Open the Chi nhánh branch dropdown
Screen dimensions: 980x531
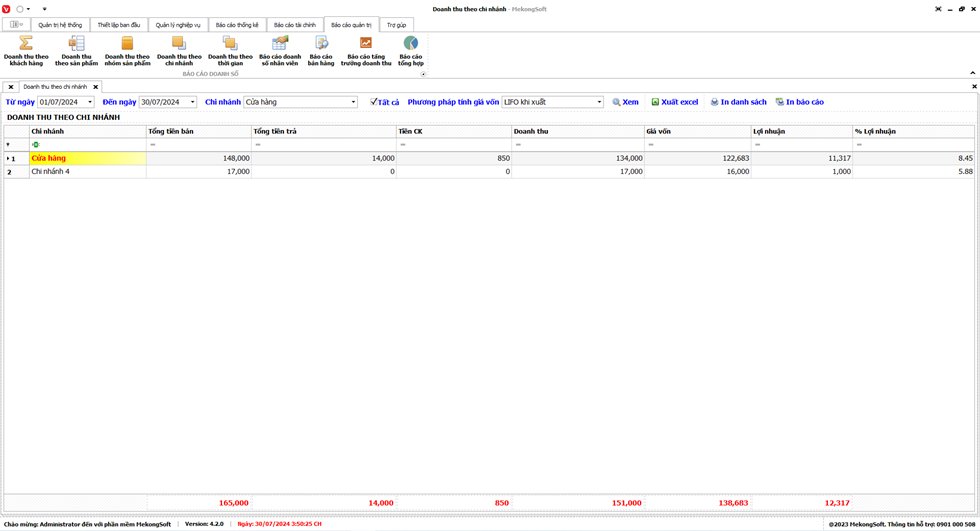(x=353, y=102)
